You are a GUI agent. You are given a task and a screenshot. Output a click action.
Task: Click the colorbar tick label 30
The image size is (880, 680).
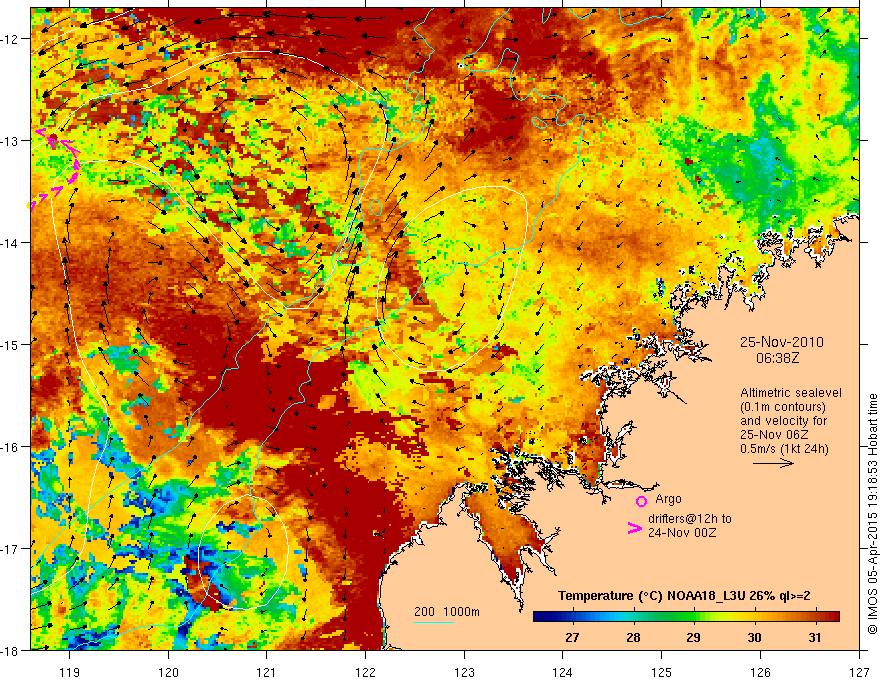754,637
